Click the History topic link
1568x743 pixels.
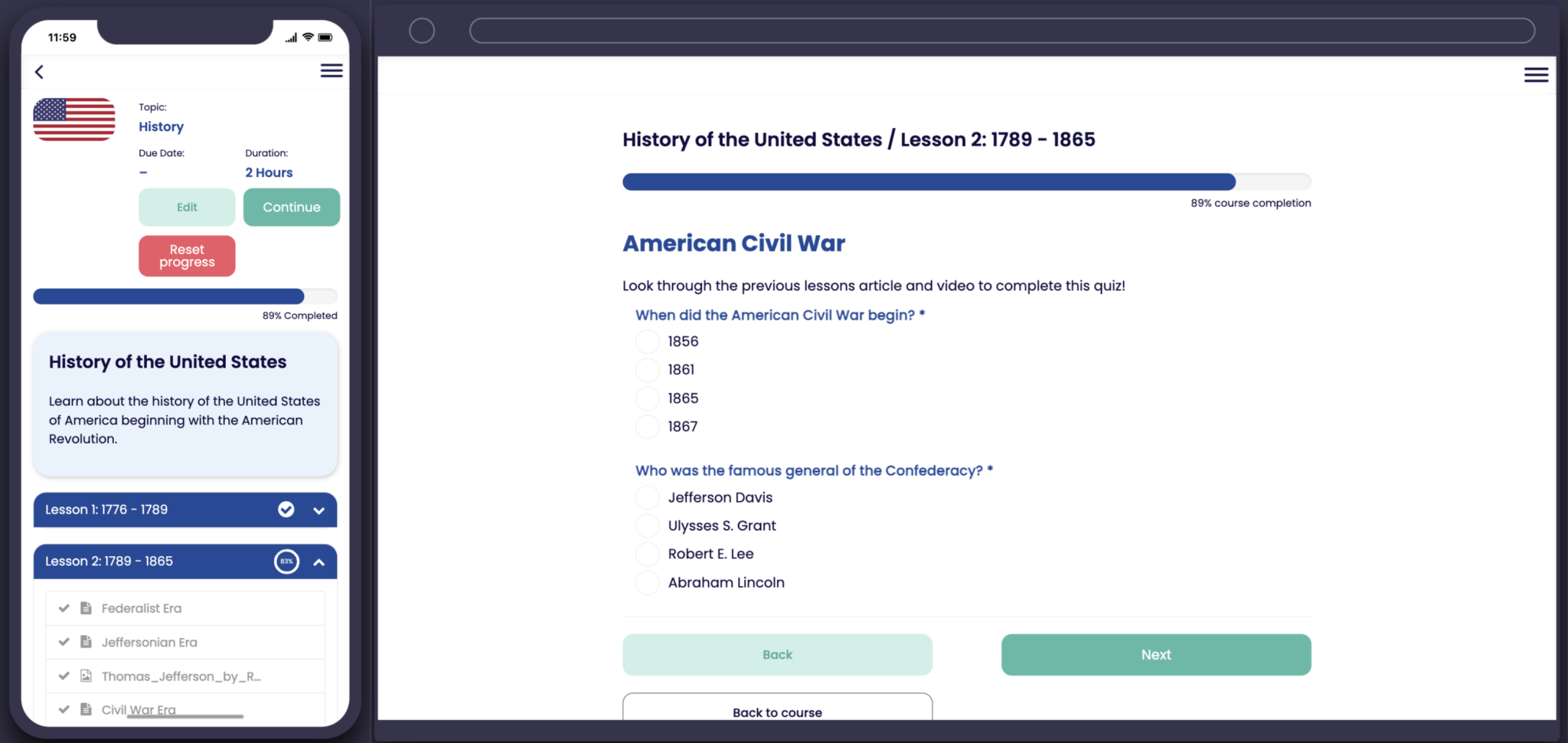[x=161, y=126]
